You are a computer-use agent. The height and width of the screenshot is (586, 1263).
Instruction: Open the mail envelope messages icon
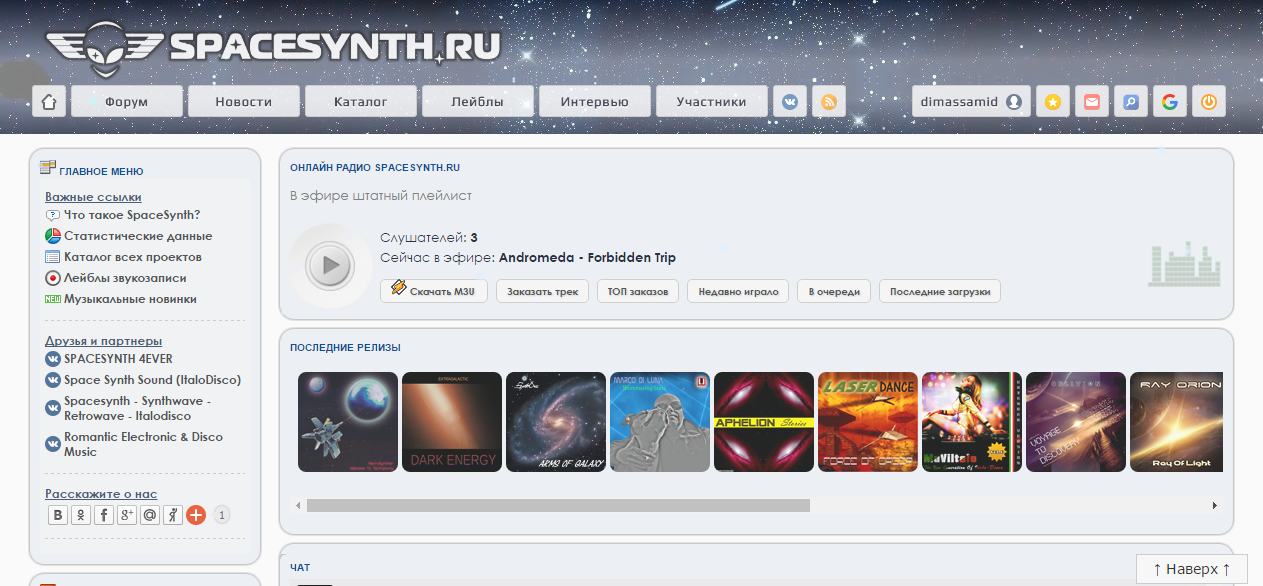point(1091,101)
